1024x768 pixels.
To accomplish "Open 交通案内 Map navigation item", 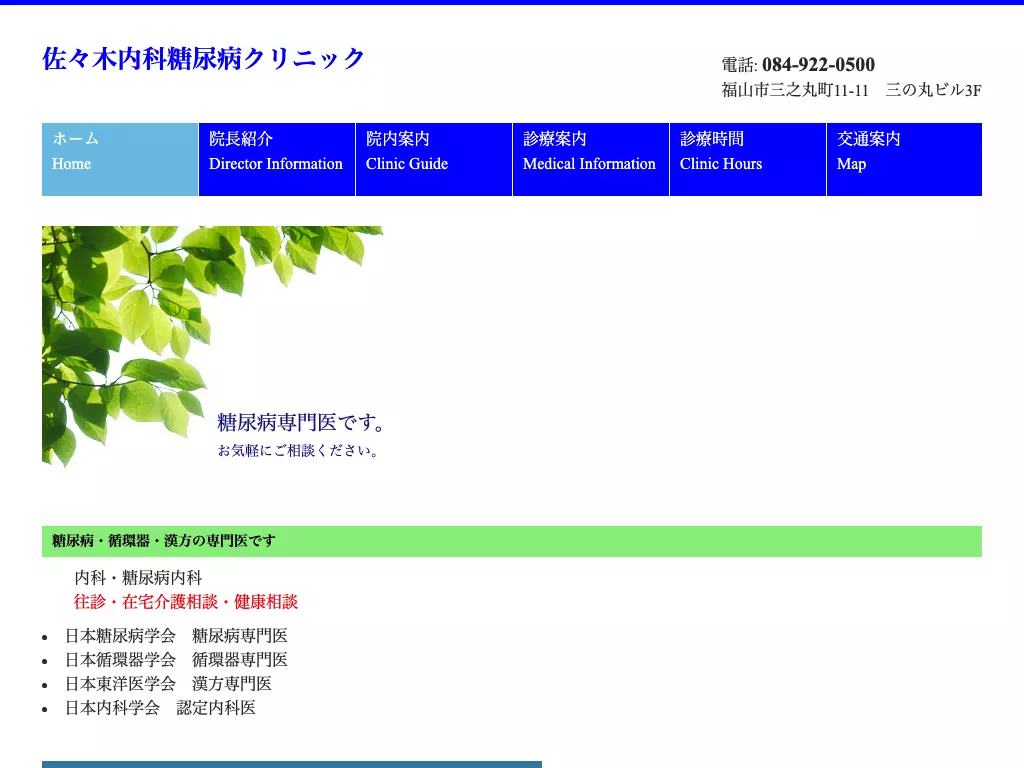I will pyautogui.click(x=904, y=159).
